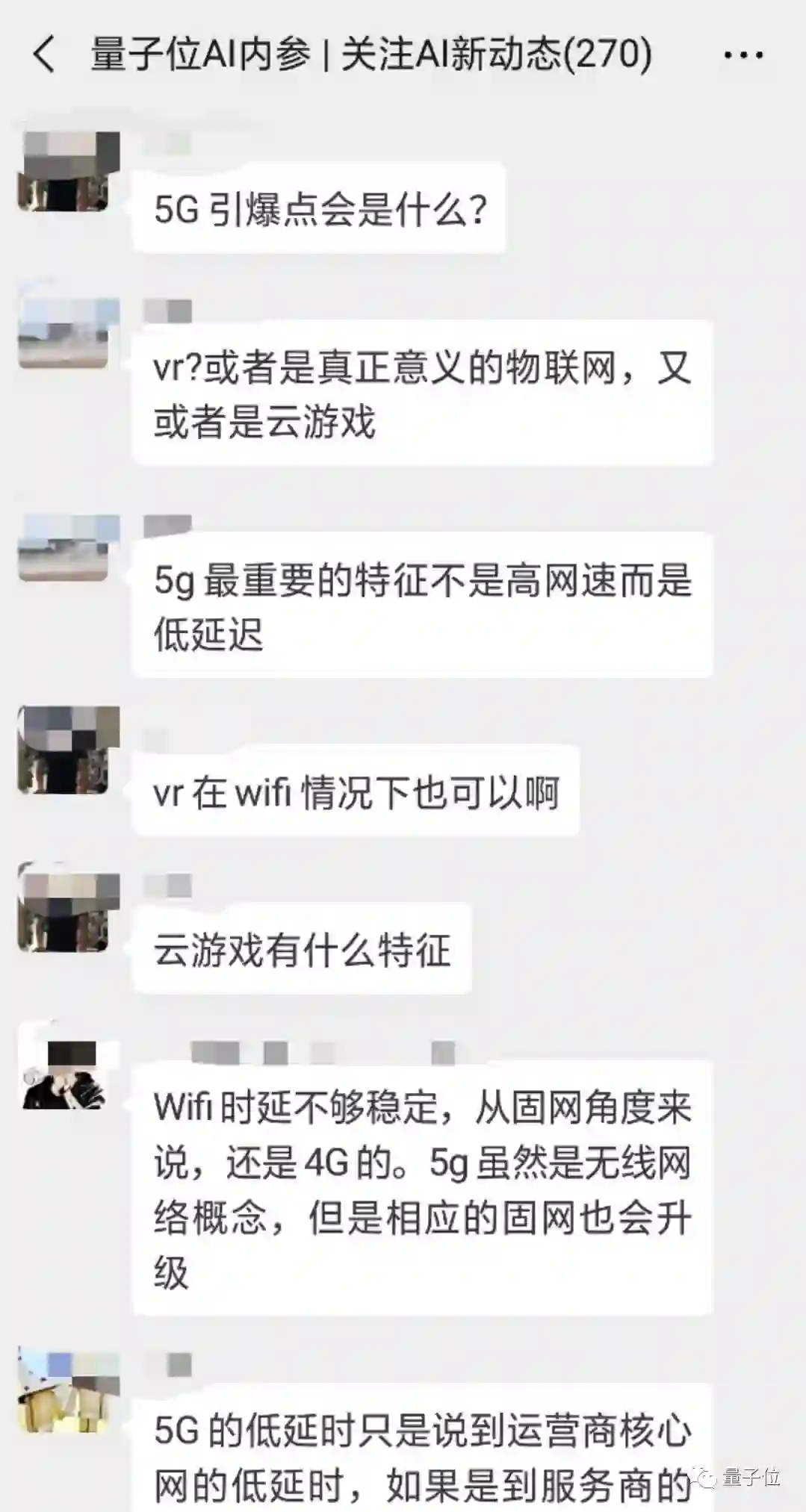The height and width of the screenshot is (1512, 806).
Task: Tap avatar beside '5G 的低延时只是说' message
Action: 69,1391
